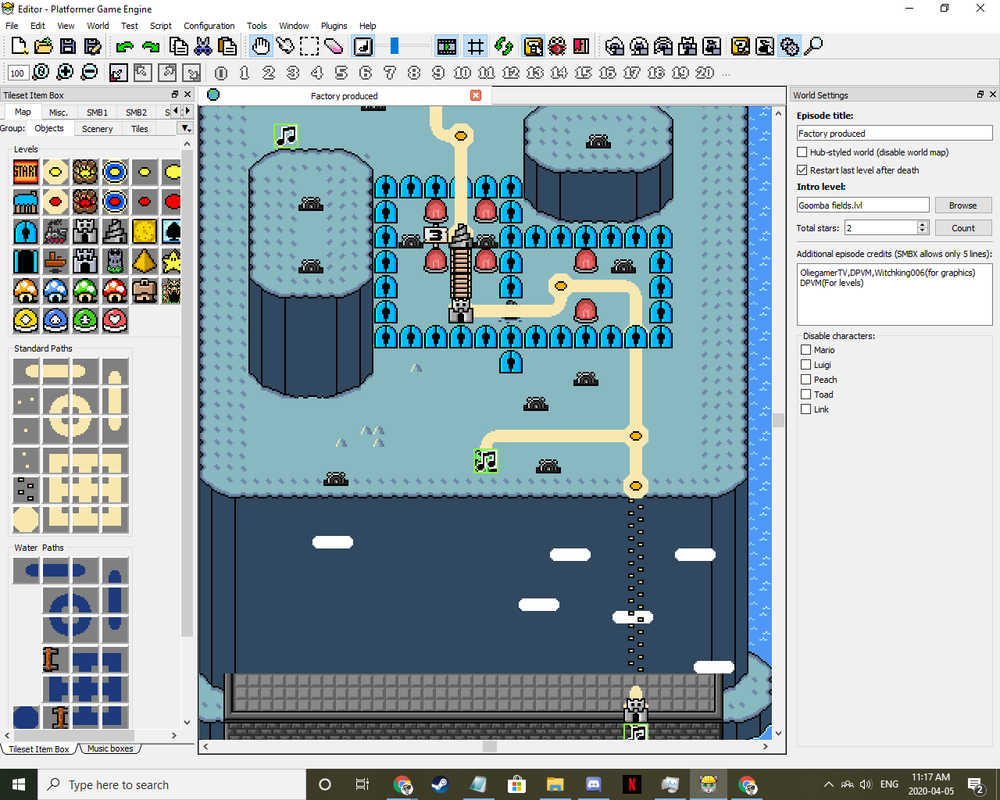The width and height of the screenshot is (1000, 800).
Task: Adjust the zoom slider in toolbar
Action: pyautogui.click(x=396, y=46)
